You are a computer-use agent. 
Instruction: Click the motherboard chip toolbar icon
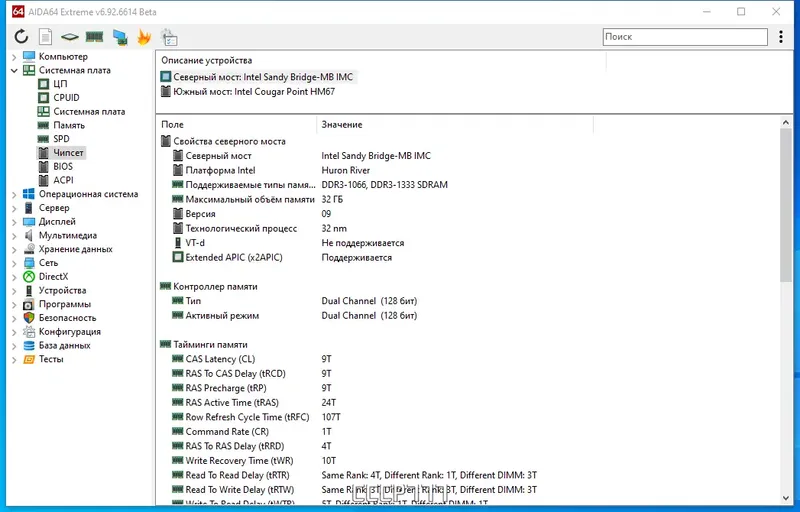(70, 37)
